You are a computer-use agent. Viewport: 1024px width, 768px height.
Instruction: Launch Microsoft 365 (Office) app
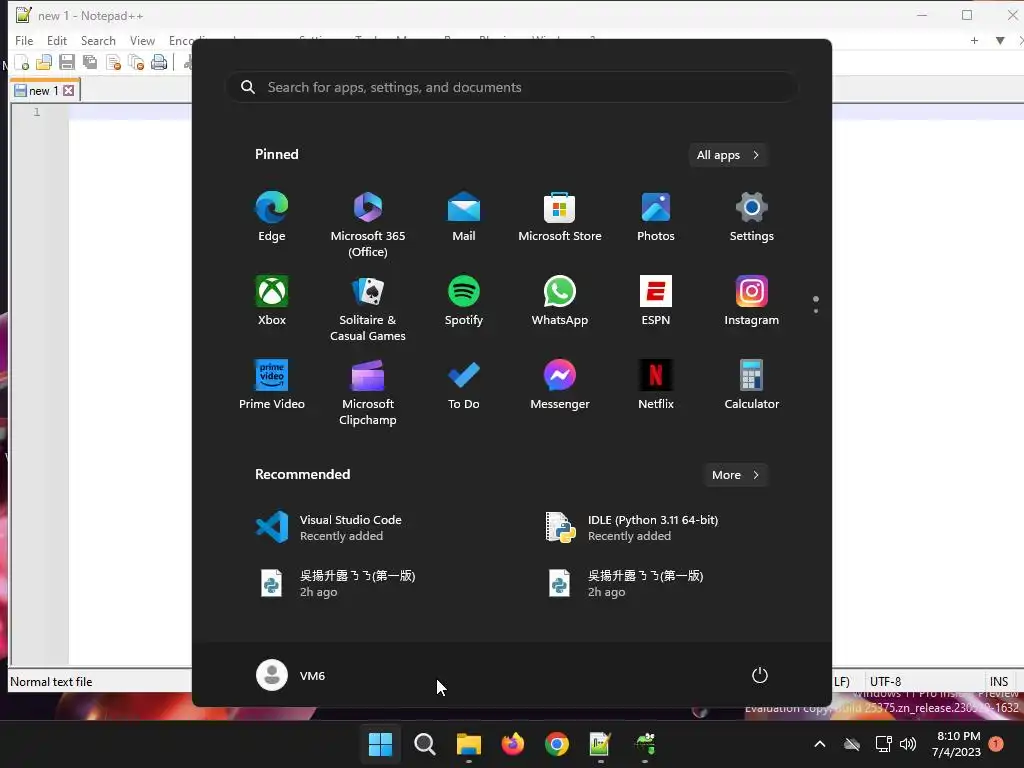(368, 224)
